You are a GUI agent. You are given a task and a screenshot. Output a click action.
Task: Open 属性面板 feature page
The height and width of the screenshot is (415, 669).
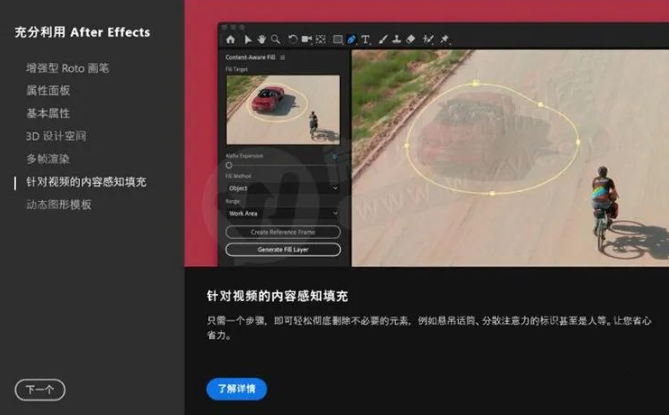[x=48, y=90]
